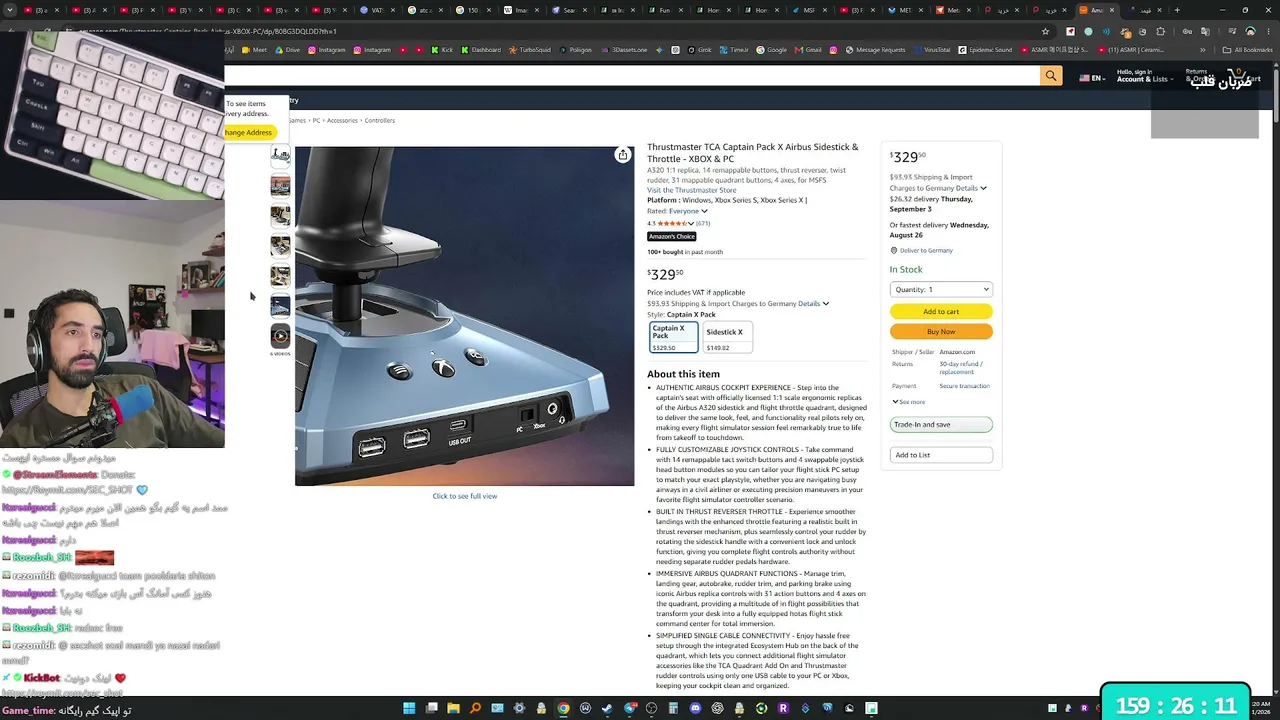The height and width of the screenshot is (720, 1280).
Task: Open the Drive bookmark
Action: [x=287, y=50]
